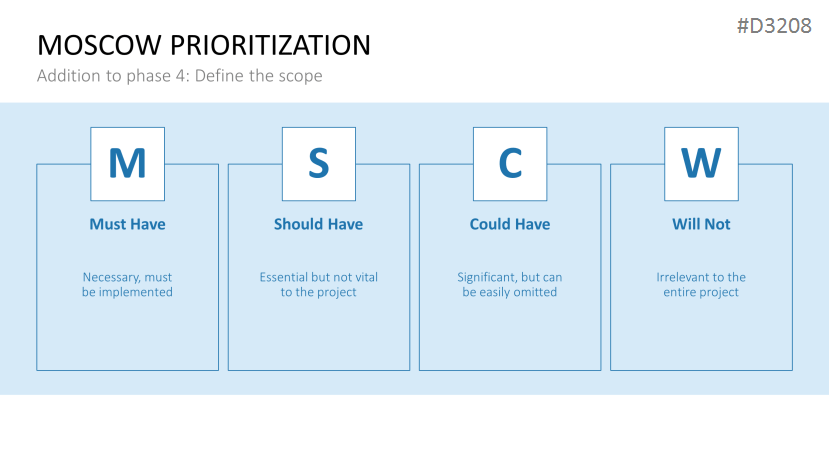829x466 pixels.
Task: Click the #D3208 slide code
Action: coord(773,27)
